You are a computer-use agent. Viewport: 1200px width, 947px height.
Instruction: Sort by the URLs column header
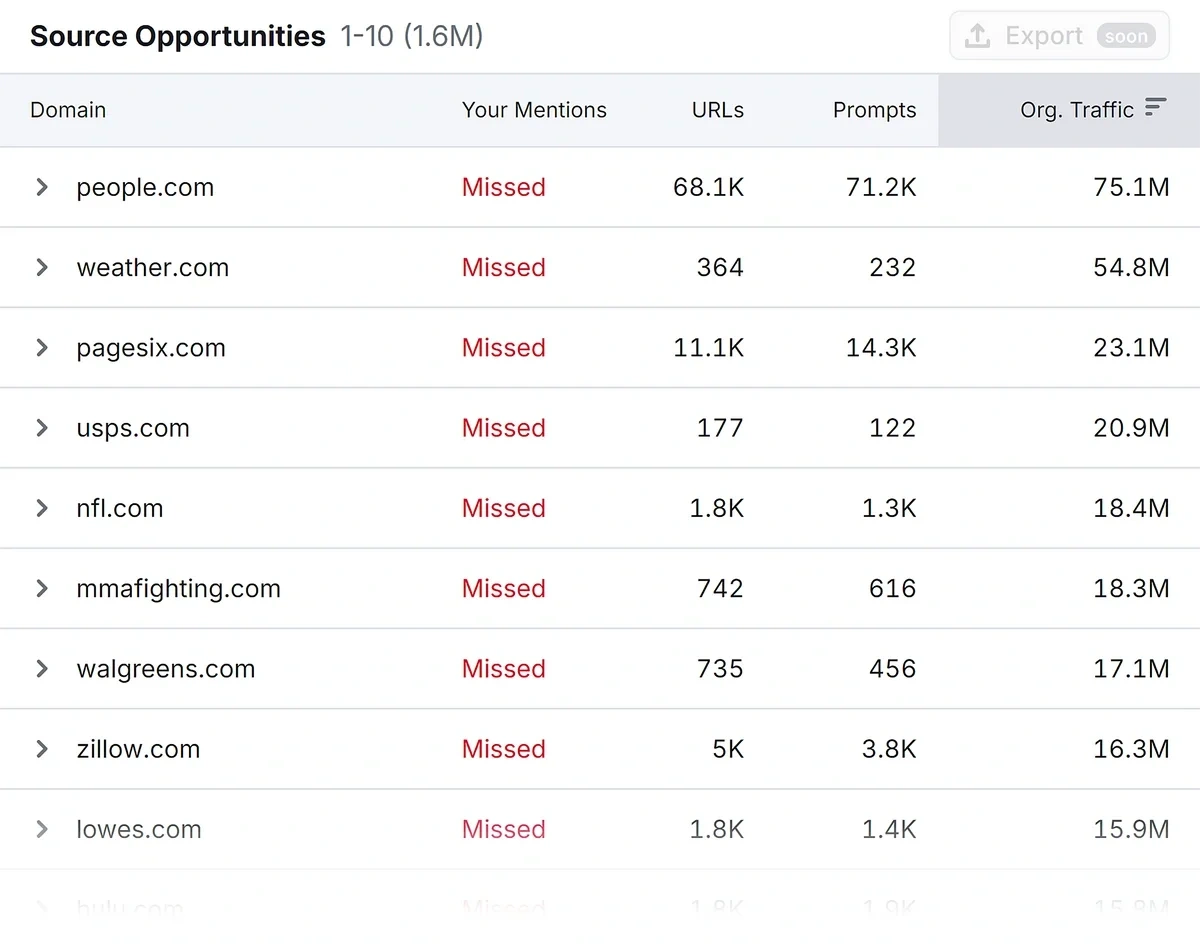tap(717, 110)
